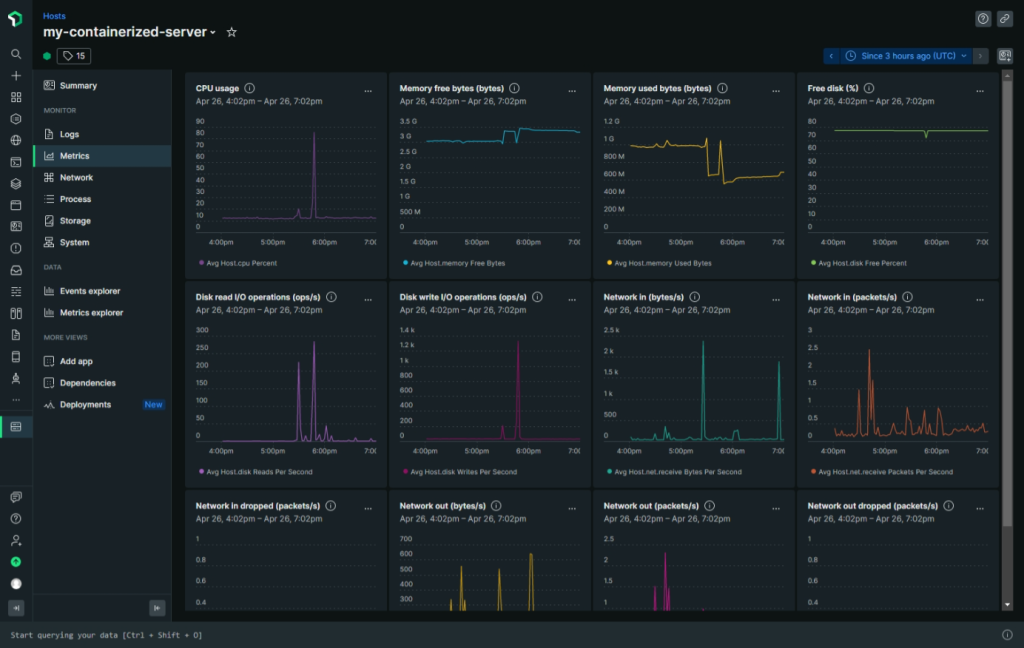This screenshot has width=1024, height=648.
Task: Select the Metrics nav item
Action: pos(103,156)
